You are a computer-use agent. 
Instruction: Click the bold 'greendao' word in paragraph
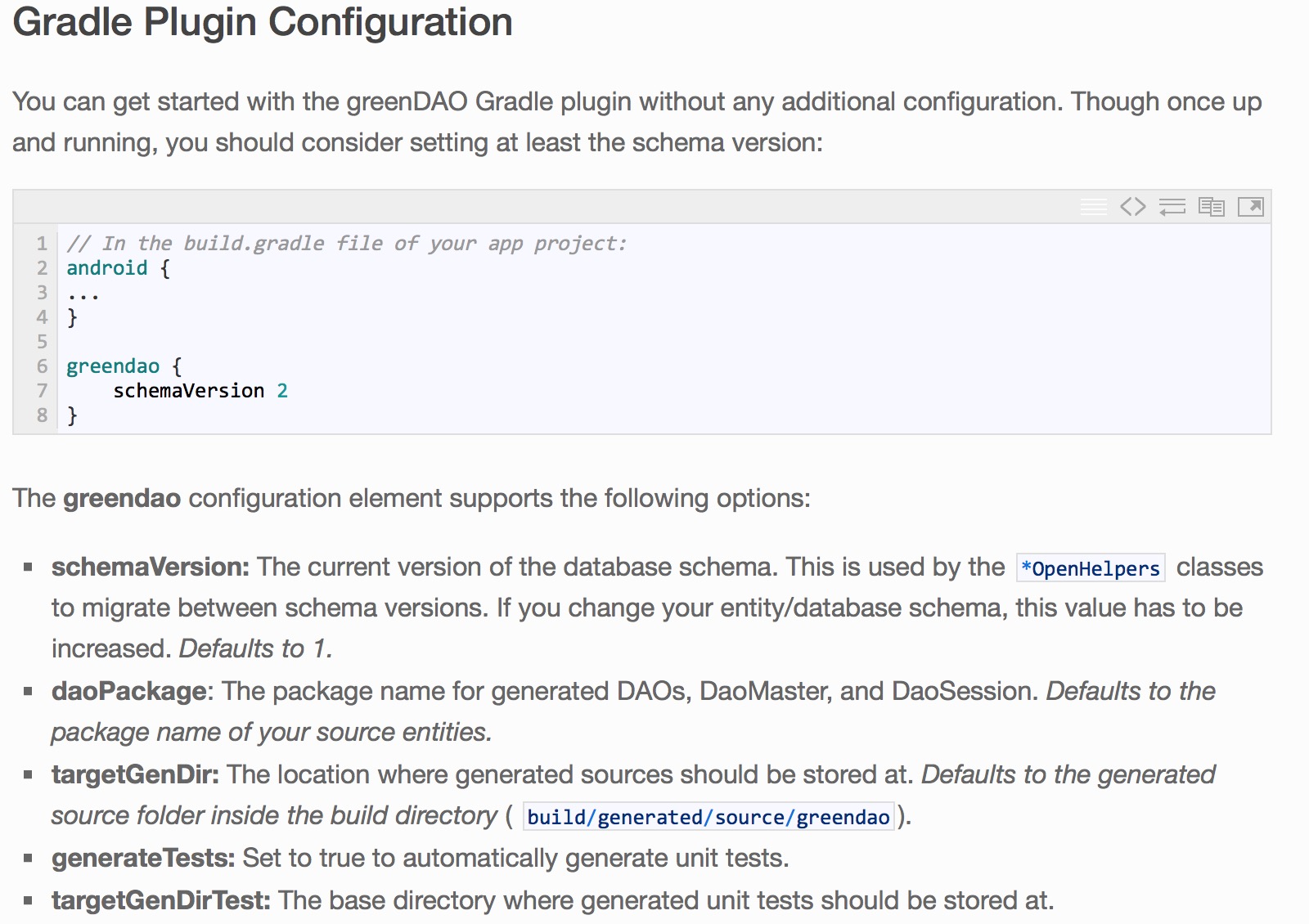click(122, 498)
